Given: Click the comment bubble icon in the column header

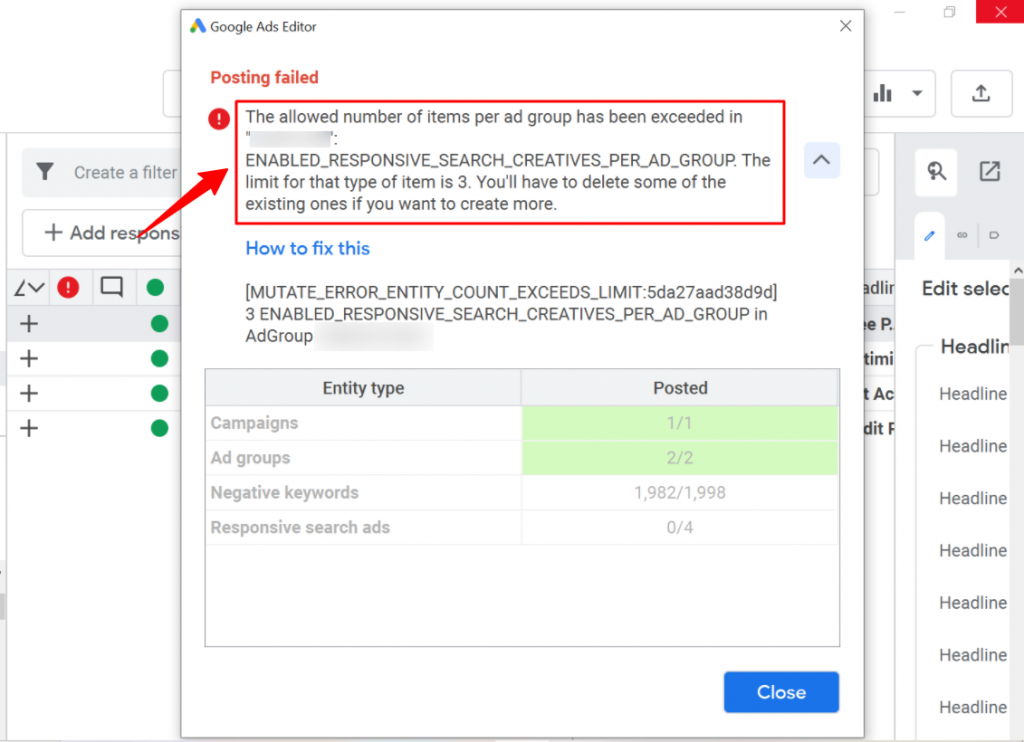Looking at the screenshot, I should (112, 287).
